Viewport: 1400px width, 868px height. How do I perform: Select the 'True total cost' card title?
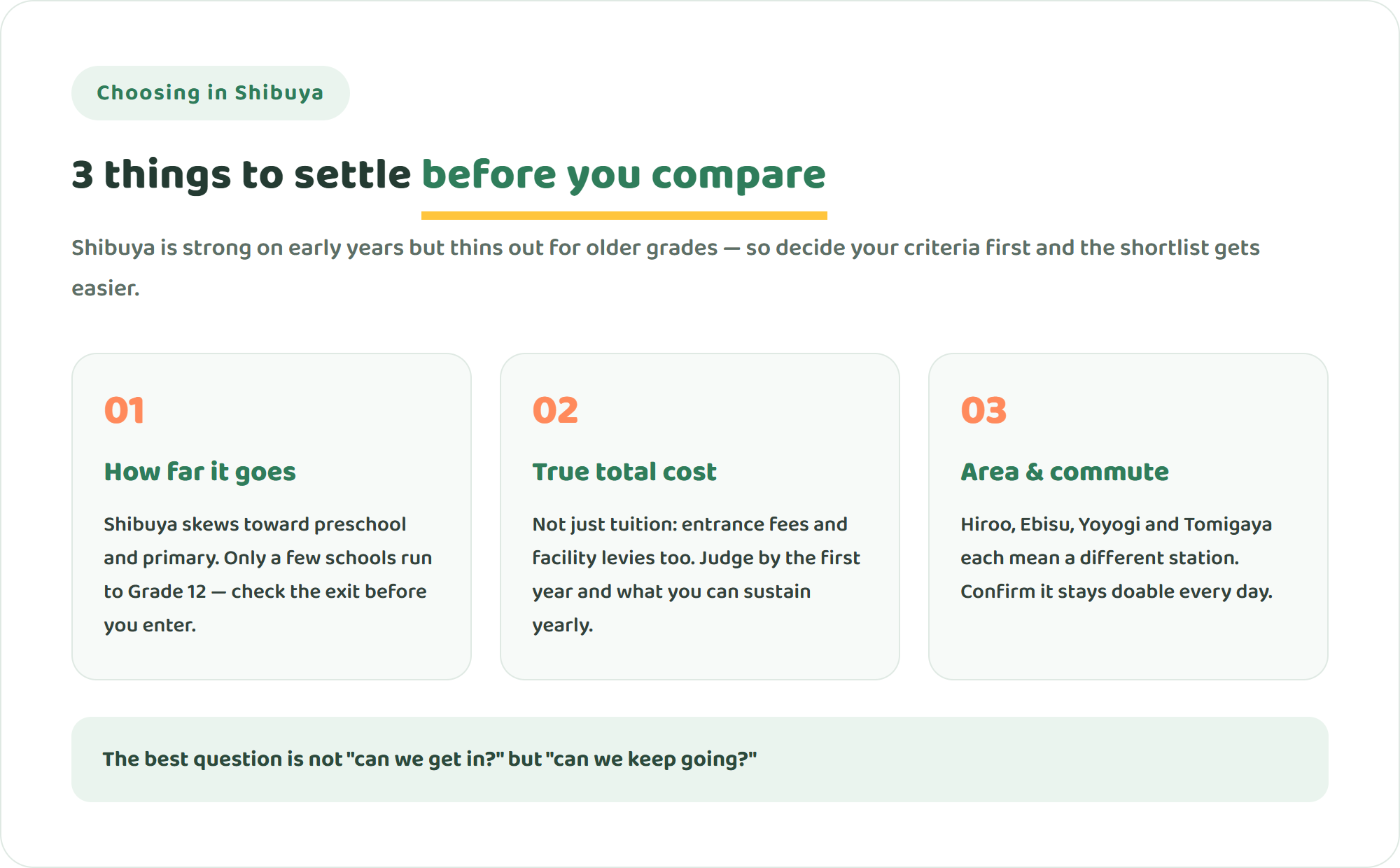tap(624, 472)
